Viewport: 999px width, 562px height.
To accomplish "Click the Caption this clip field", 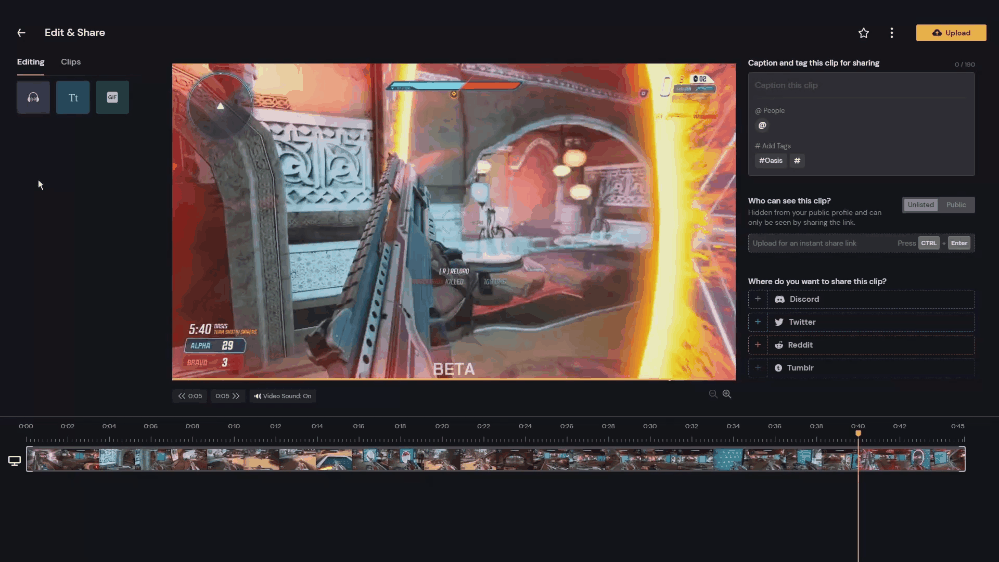I will (861, 85).
